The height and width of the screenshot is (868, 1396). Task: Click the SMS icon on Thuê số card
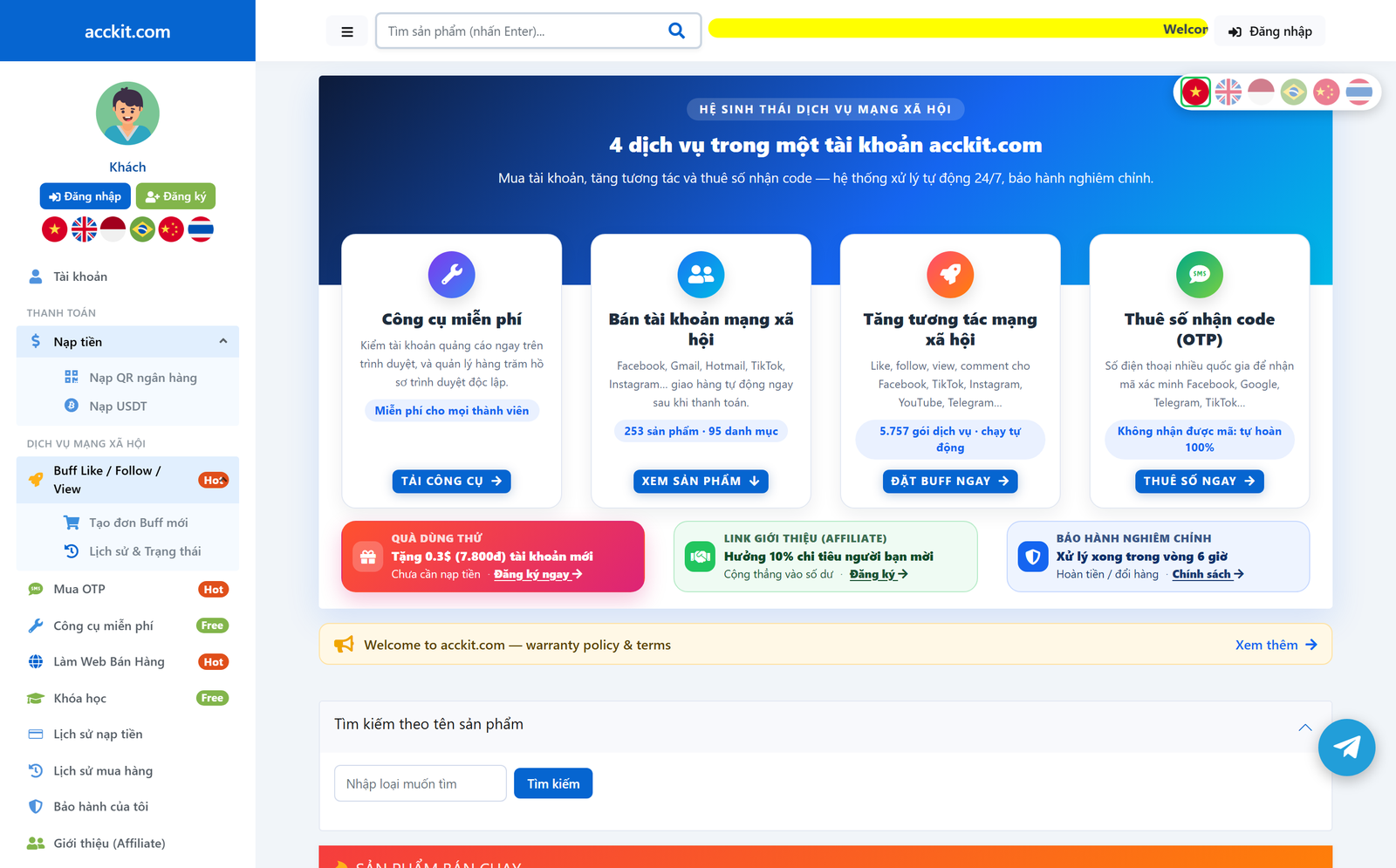click(x=1200, y=274)
